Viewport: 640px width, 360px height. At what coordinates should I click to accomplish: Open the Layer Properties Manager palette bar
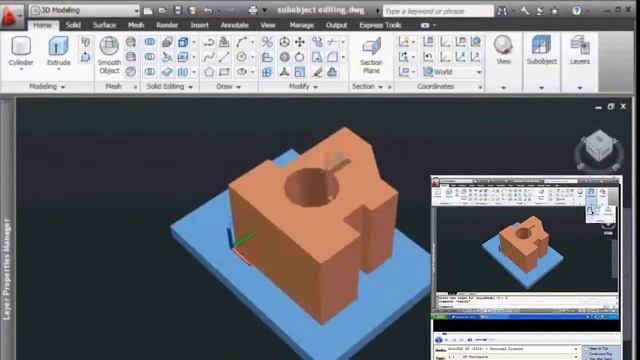point(7,229)
